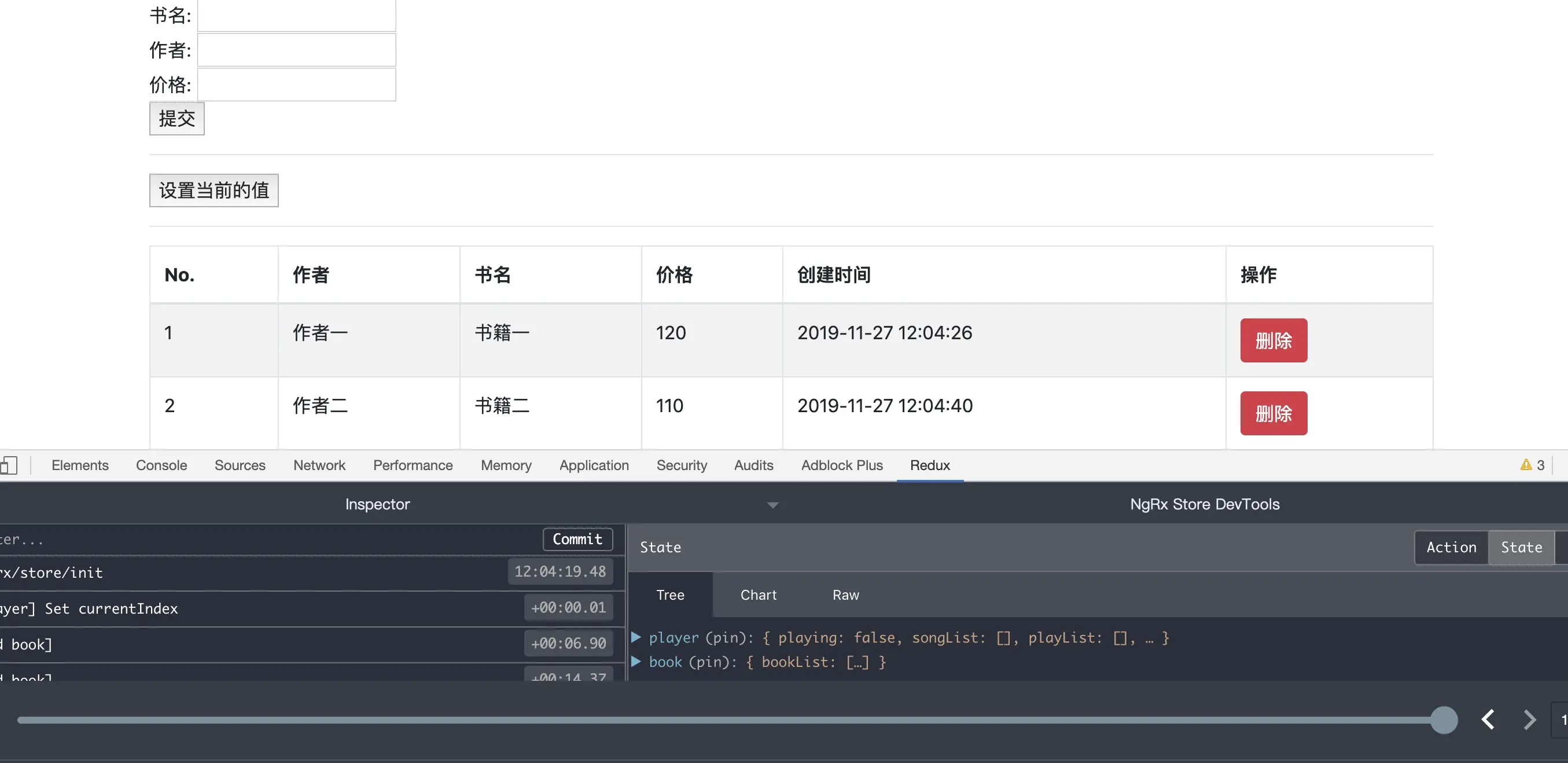Select the Raw view tab
This screenshot has width=1568, height=763.
pyautogui.click(x=845, y=595)
